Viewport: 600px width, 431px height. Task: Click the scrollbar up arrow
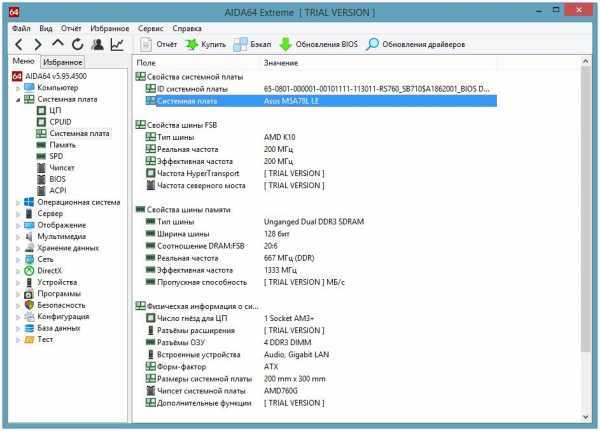coord(585,61)
